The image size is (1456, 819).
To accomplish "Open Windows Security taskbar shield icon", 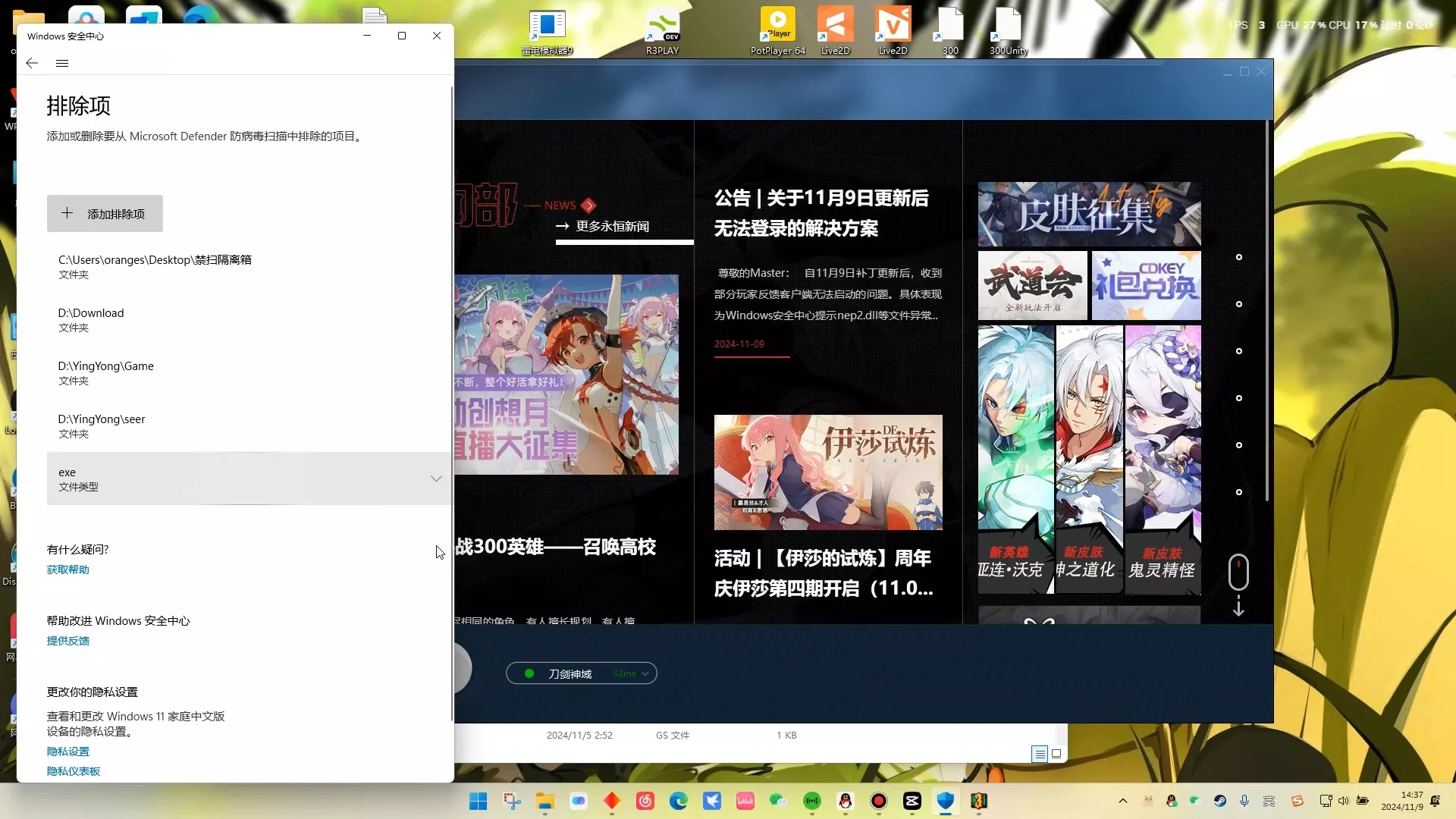I will (x=946, y=801).
